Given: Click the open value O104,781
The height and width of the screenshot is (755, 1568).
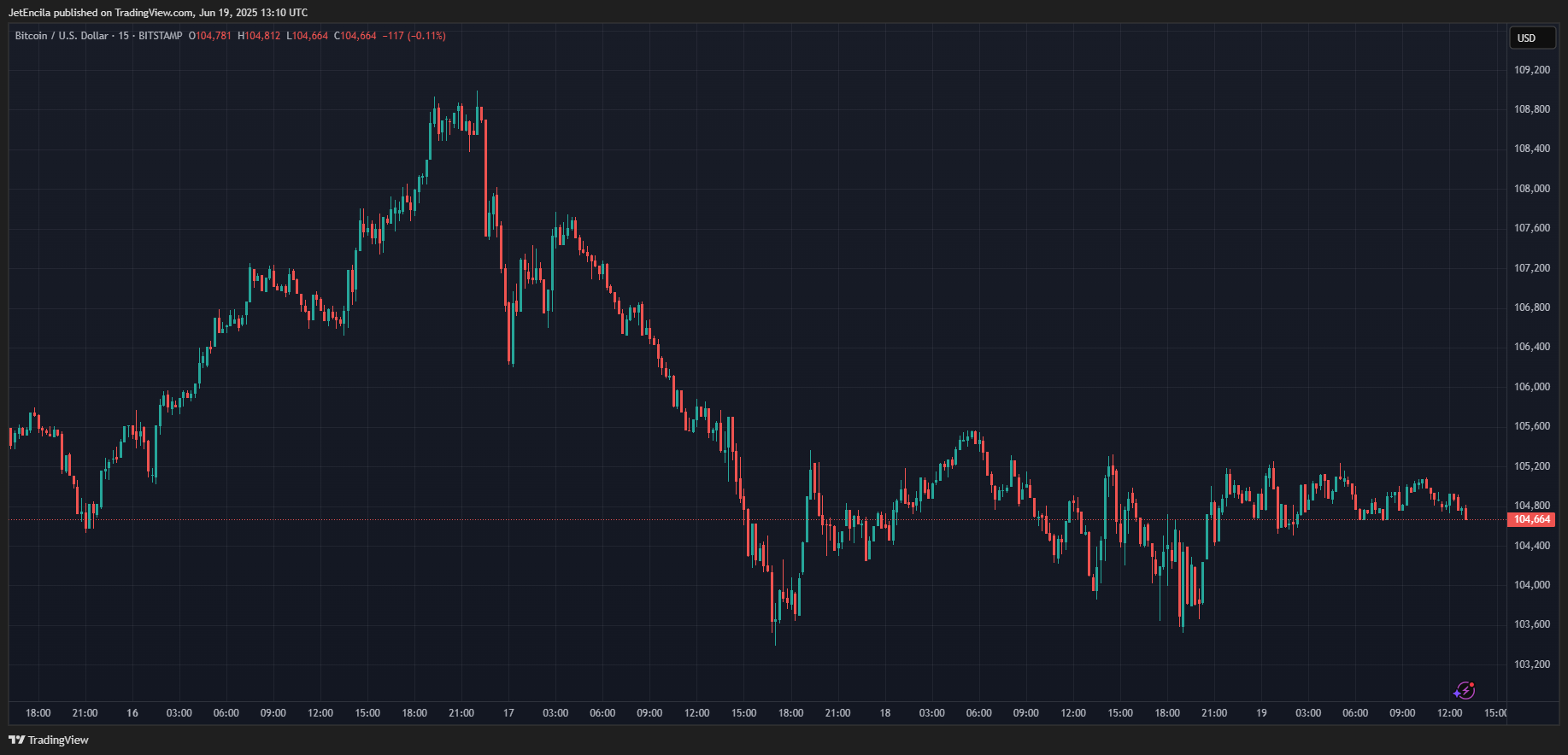Looking at the screenshot, I should coord(210,36).
